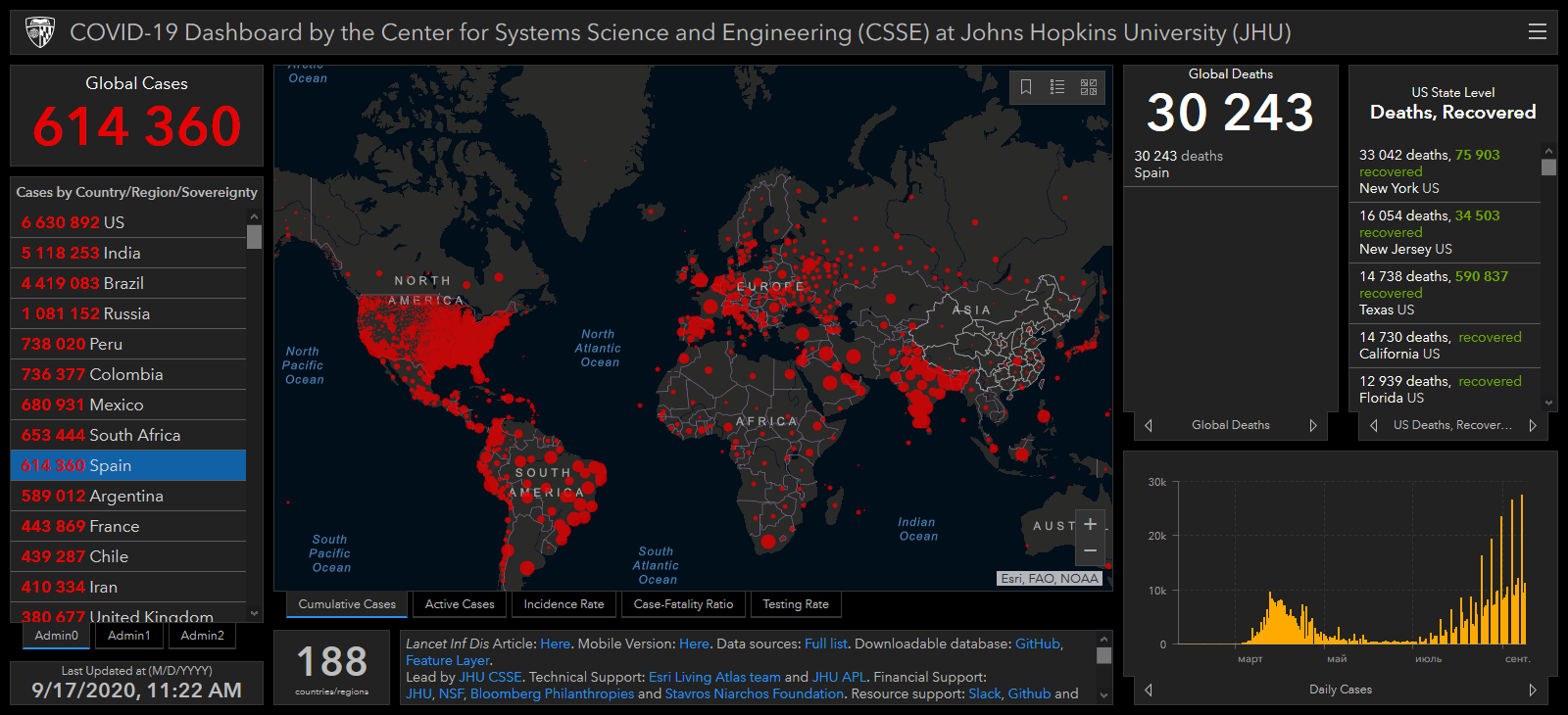Show next US Deaths, Recovered panel
Image resolution: width=1568 pixels, height=715 pixels.
pyautogui.click(x=1533, y=425)
